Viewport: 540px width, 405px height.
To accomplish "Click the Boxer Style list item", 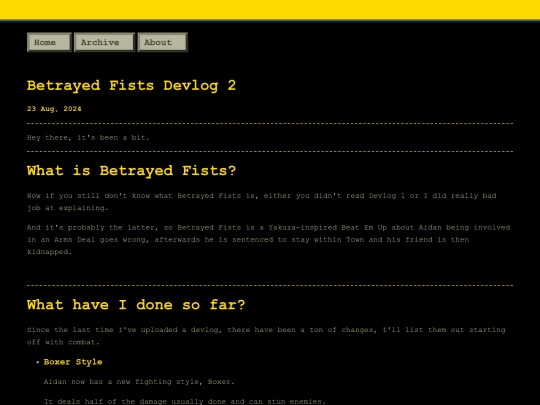I will point(73,362).
